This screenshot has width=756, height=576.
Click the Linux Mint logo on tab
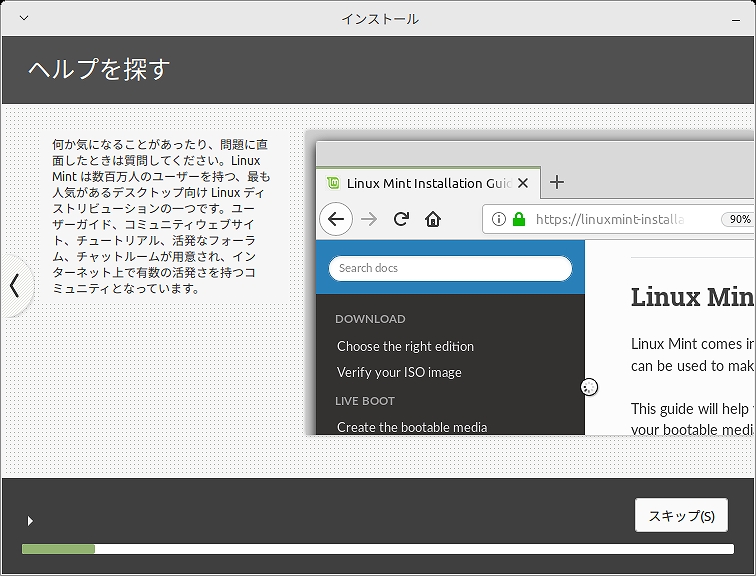(x=333, y=183)
